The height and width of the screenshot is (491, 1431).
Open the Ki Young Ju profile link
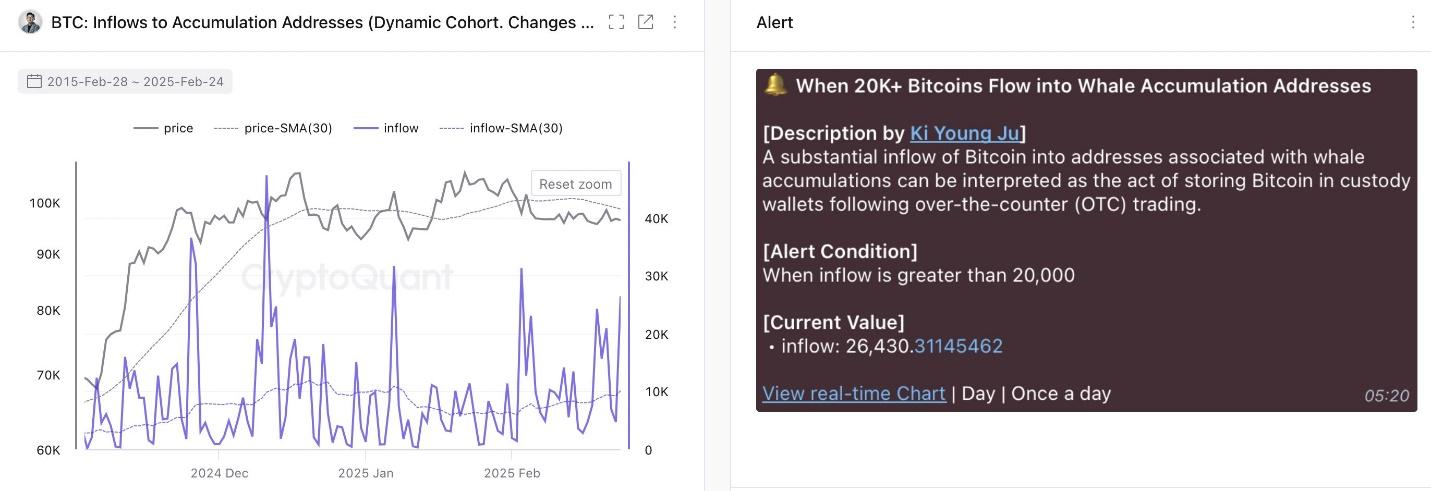[964, 133]
